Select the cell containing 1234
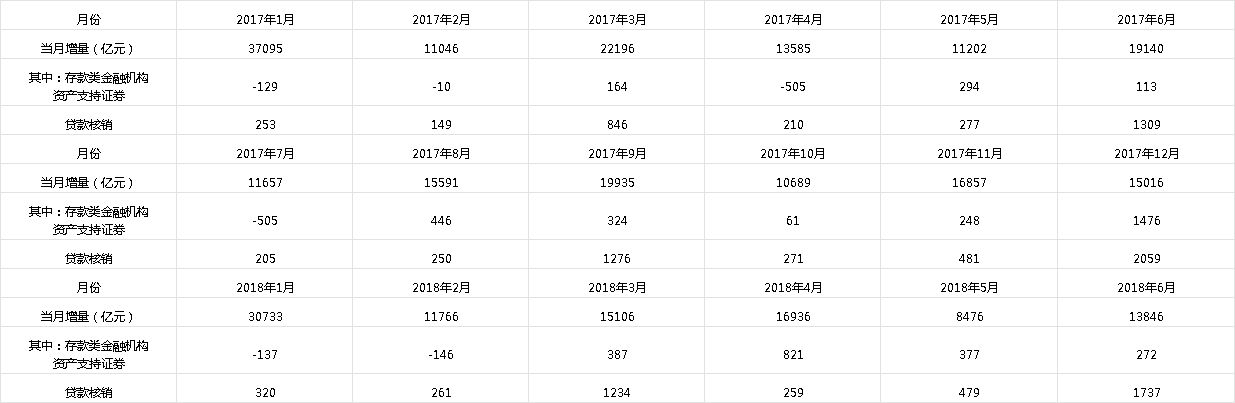Image resolution: width=1235 pixels, height=403 pixels. [x=617, y=393]
